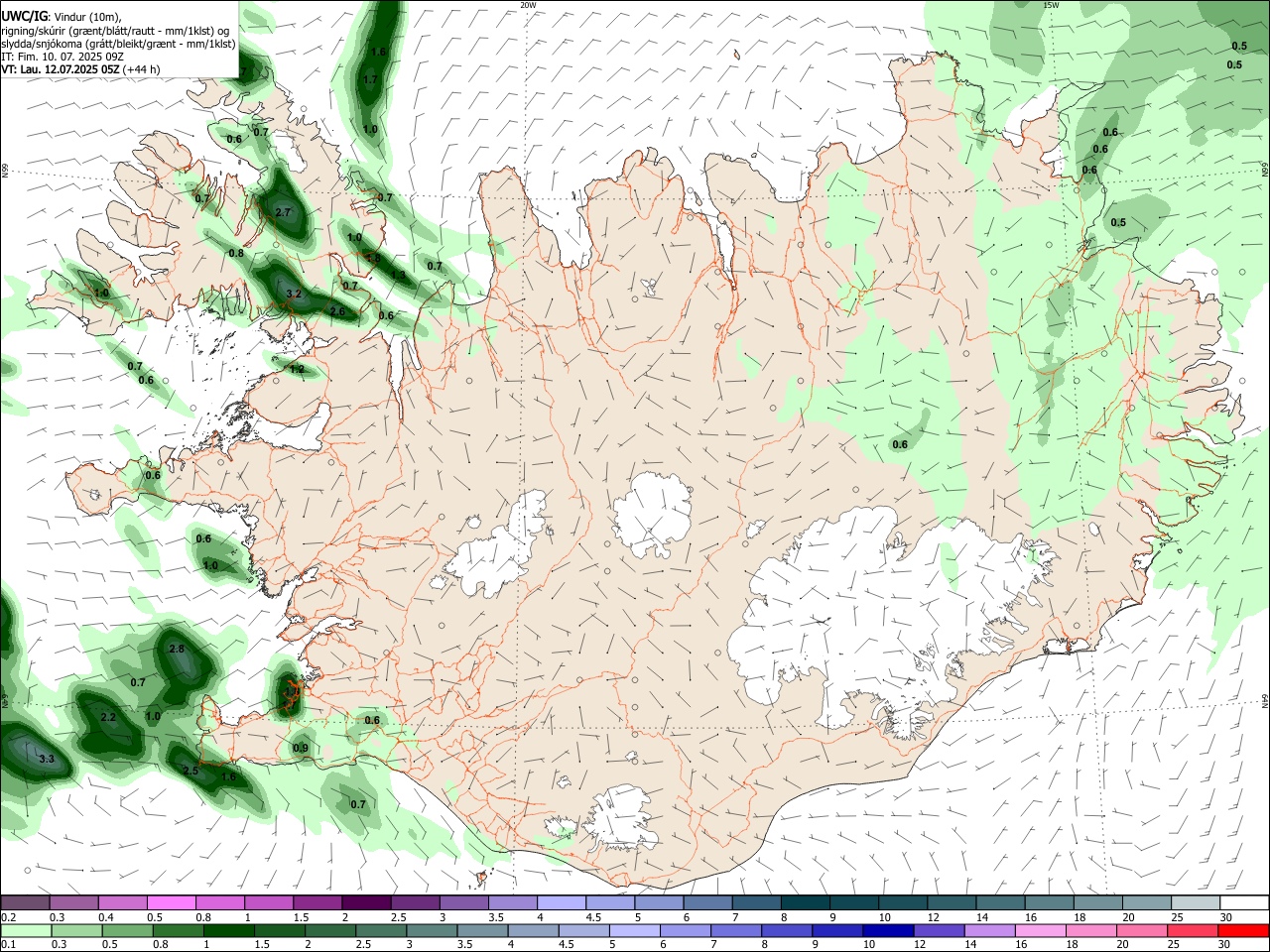Viewport: 1270px width, 952px height.
Task: Click the 0.2 label in the snow legend
Action: tap(7, 917)
